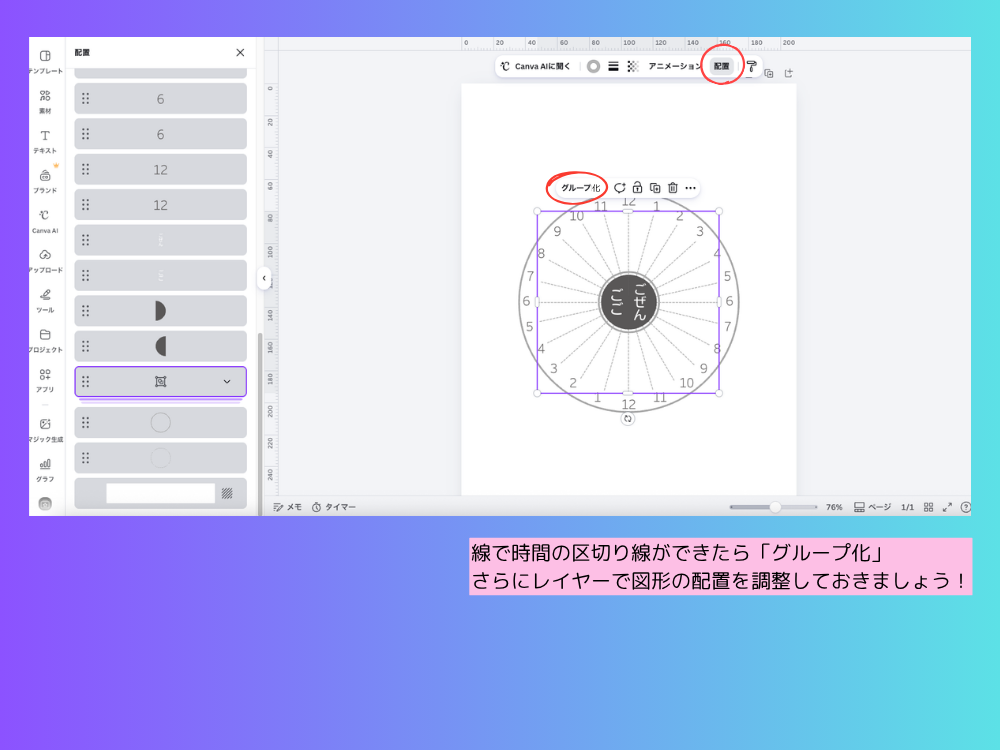The image size is (1000, 750).
Task: Click the comment bubble icon in floating toolbar
Action: point(619,188)
